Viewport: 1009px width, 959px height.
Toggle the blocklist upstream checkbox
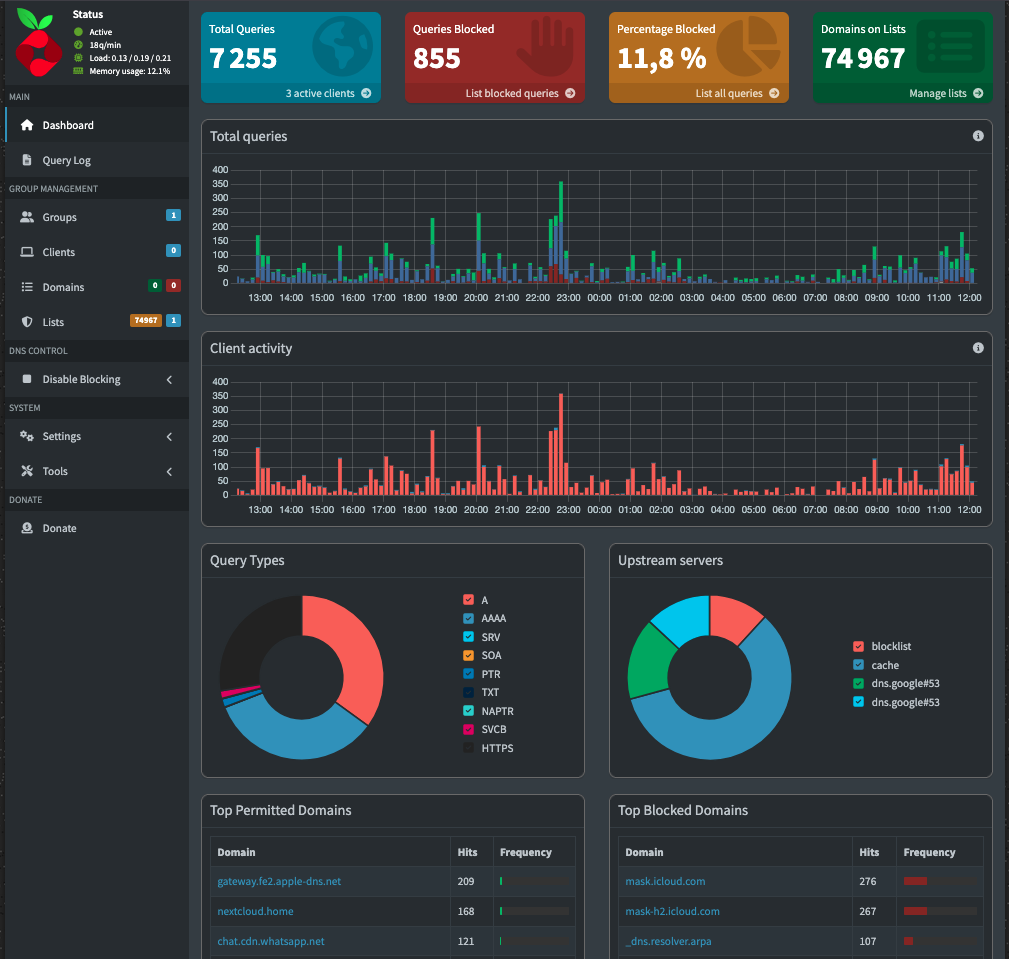[858, 646]
